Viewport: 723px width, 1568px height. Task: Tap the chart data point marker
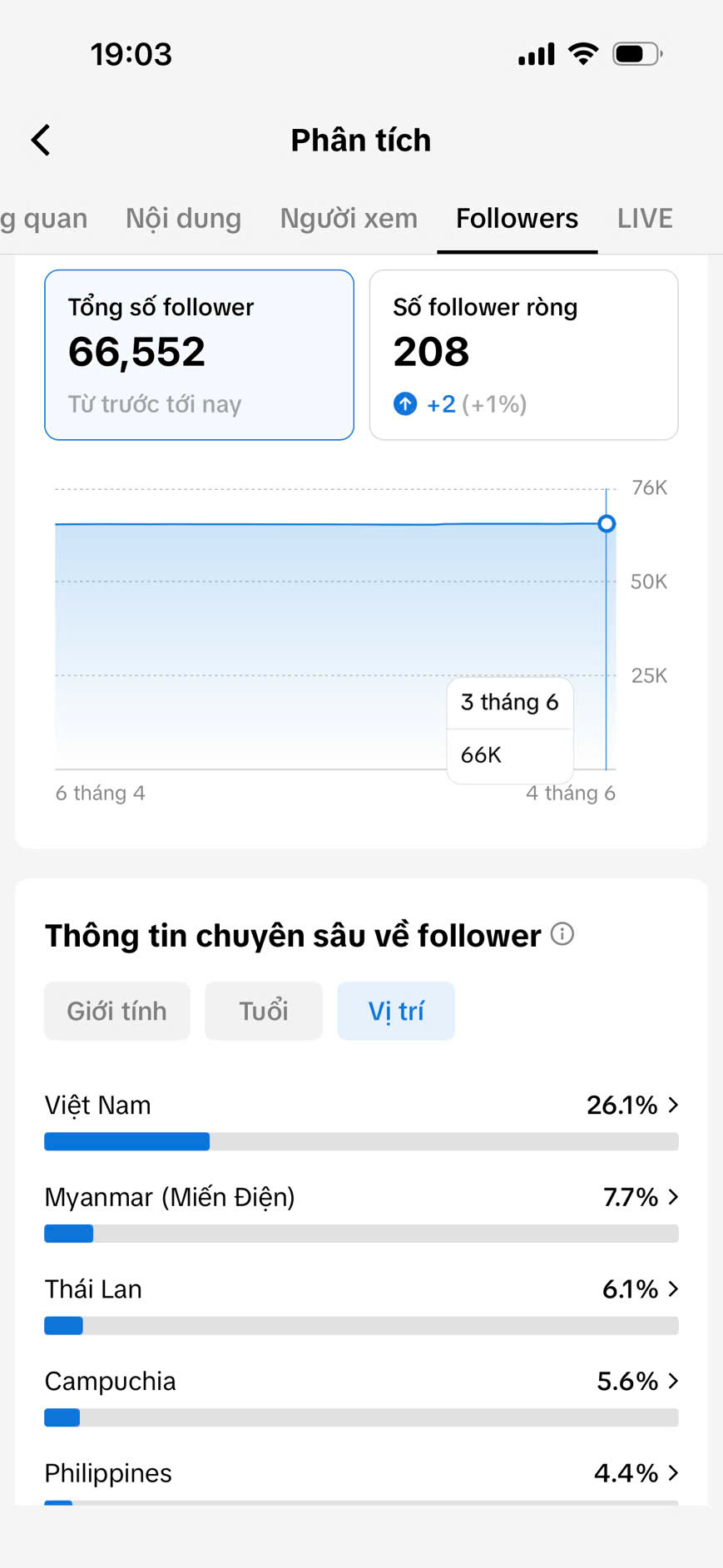pos(607,523)
